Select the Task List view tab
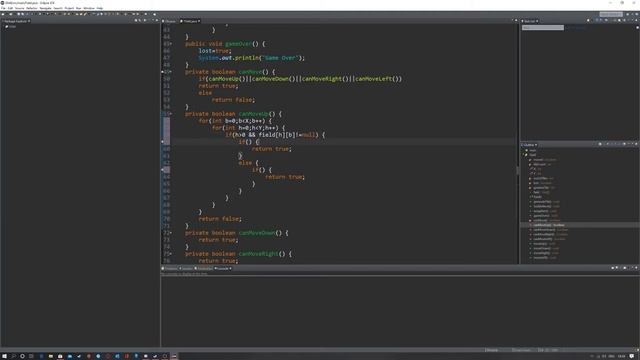The width and height of the screenshot is (640, 360). 530,21
